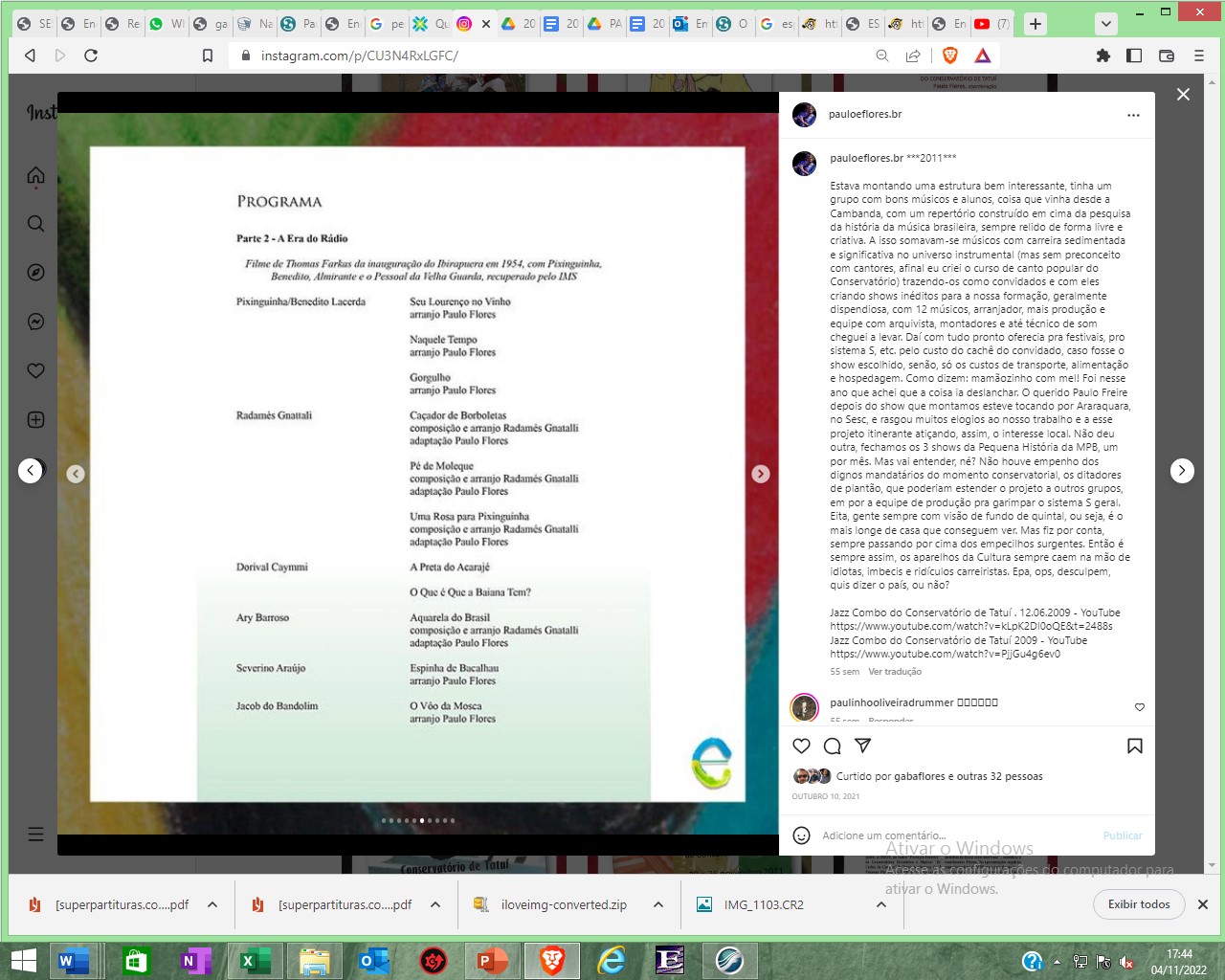Open the comment bubble icon

click(x=833, y=746)
